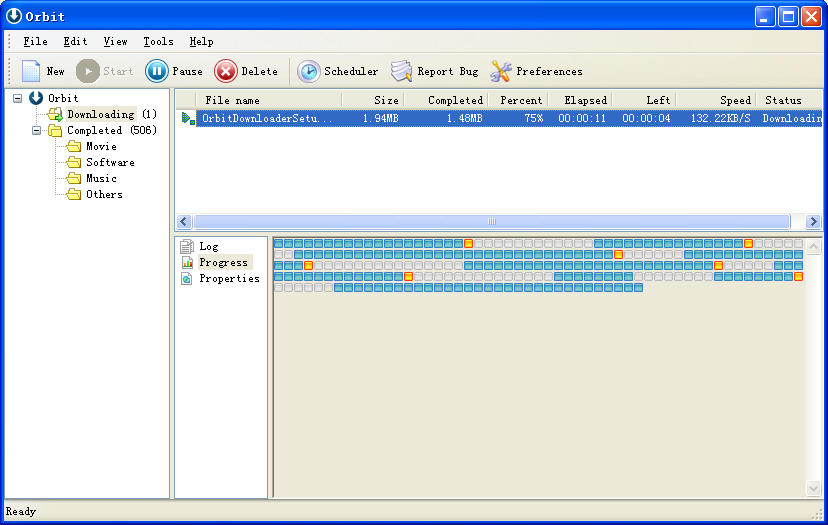Collapse the Orbit root tree node

pyautogui.click(x=18, y=98)
